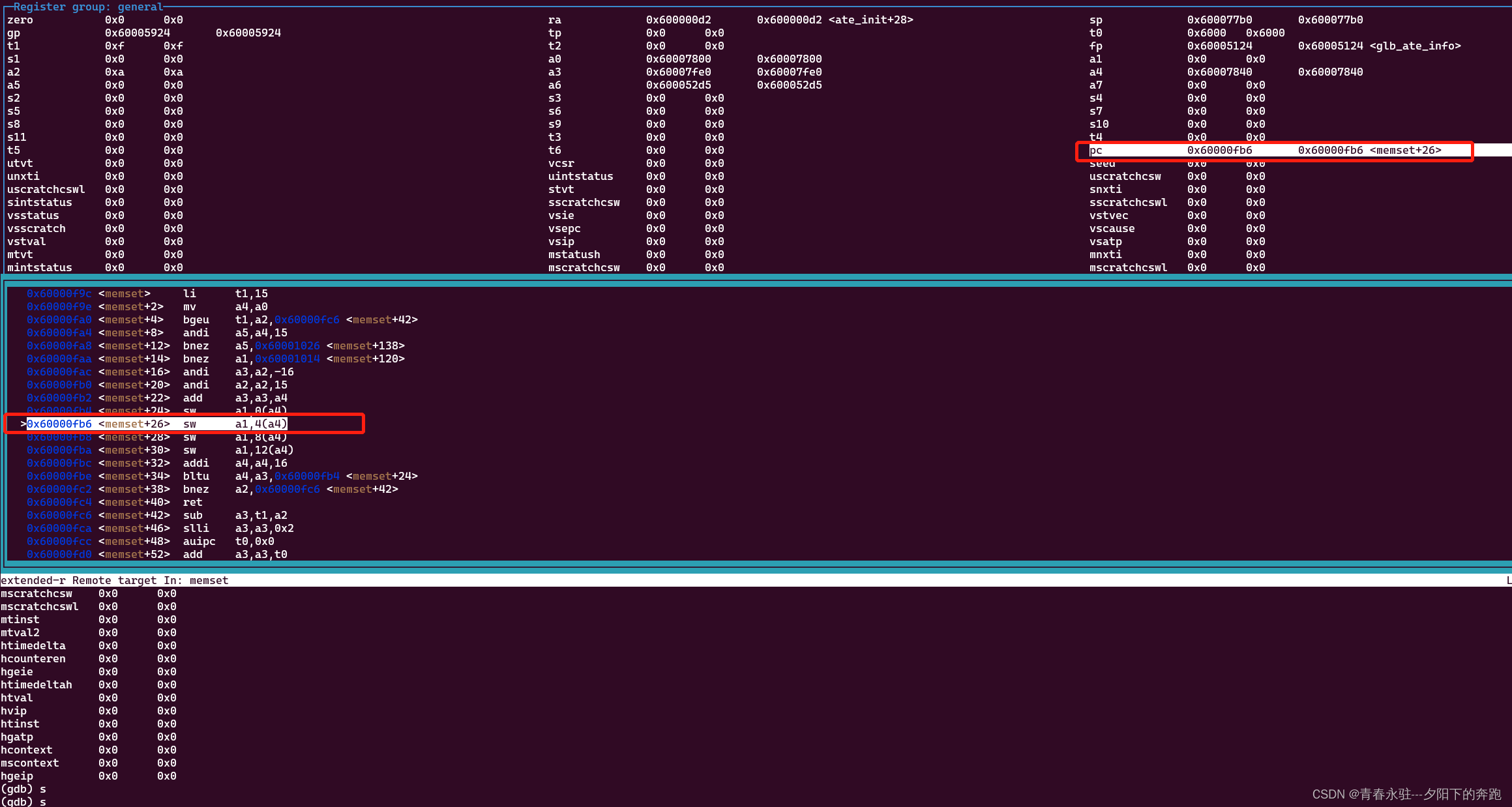The height and width of the screenshot is (807, 1512).
Task: Click the 0x60001014 branch target address
Action: [287, 359]
